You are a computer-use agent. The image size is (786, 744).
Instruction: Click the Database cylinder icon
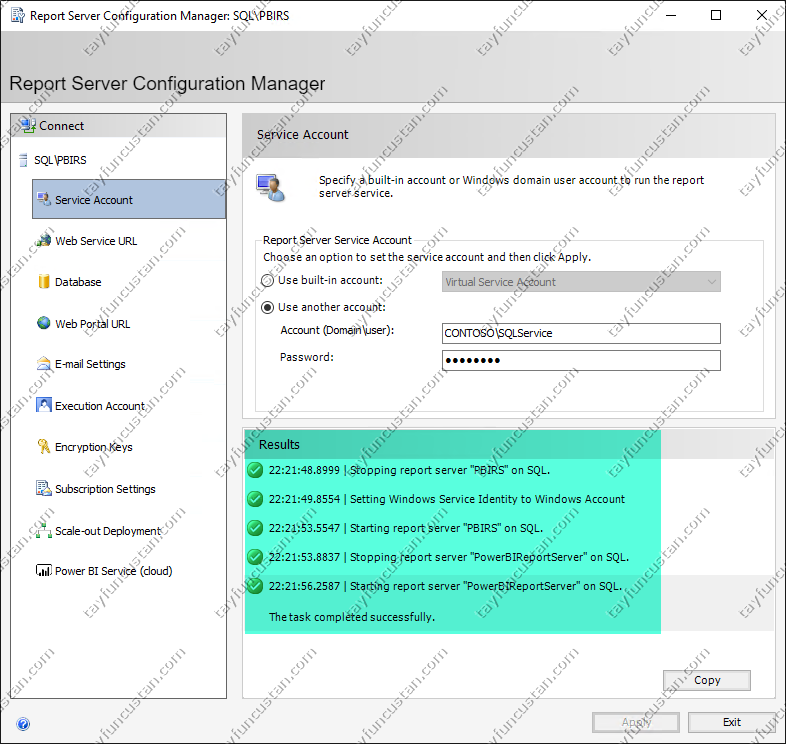tap(44, 281)
